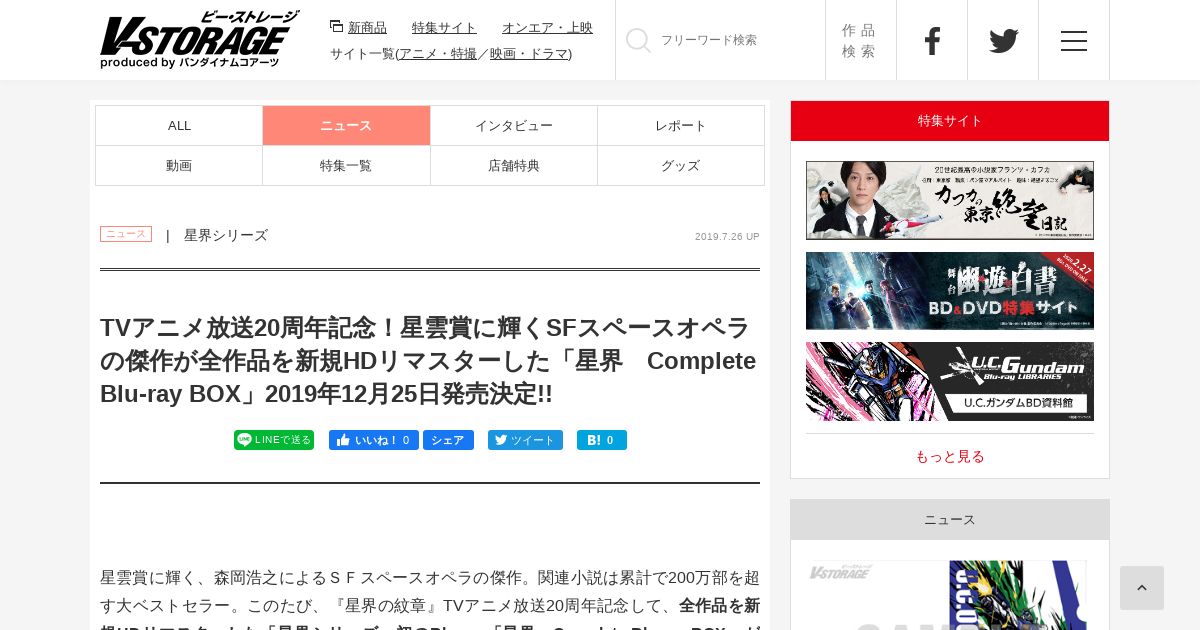This screenshot has height=630, width=1200.
Task: Open the hamburger menu
Action: (x=1074, y=40)
